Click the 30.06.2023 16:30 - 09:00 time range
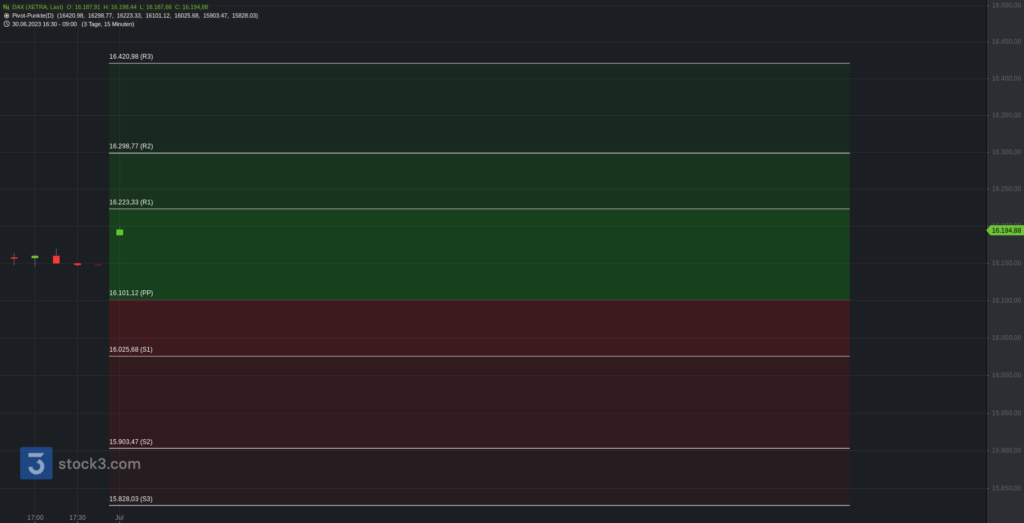Screen dimensions: 1024x523 [45, 23]
